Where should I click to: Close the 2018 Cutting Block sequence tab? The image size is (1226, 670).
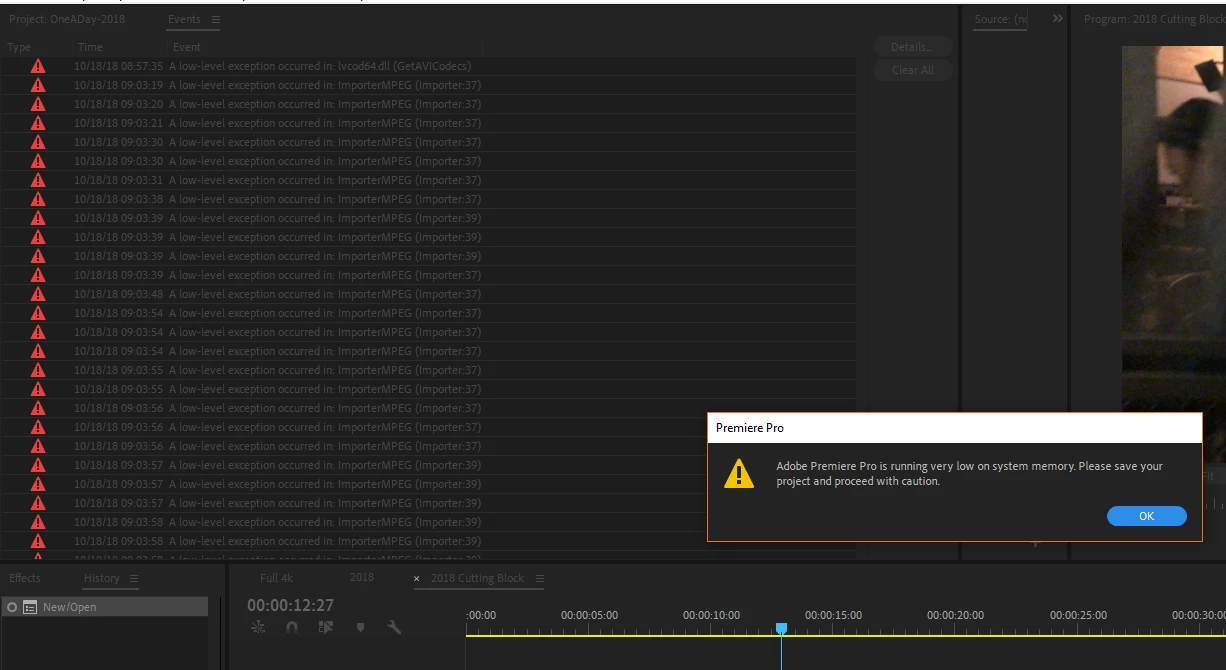pos(417,578)
